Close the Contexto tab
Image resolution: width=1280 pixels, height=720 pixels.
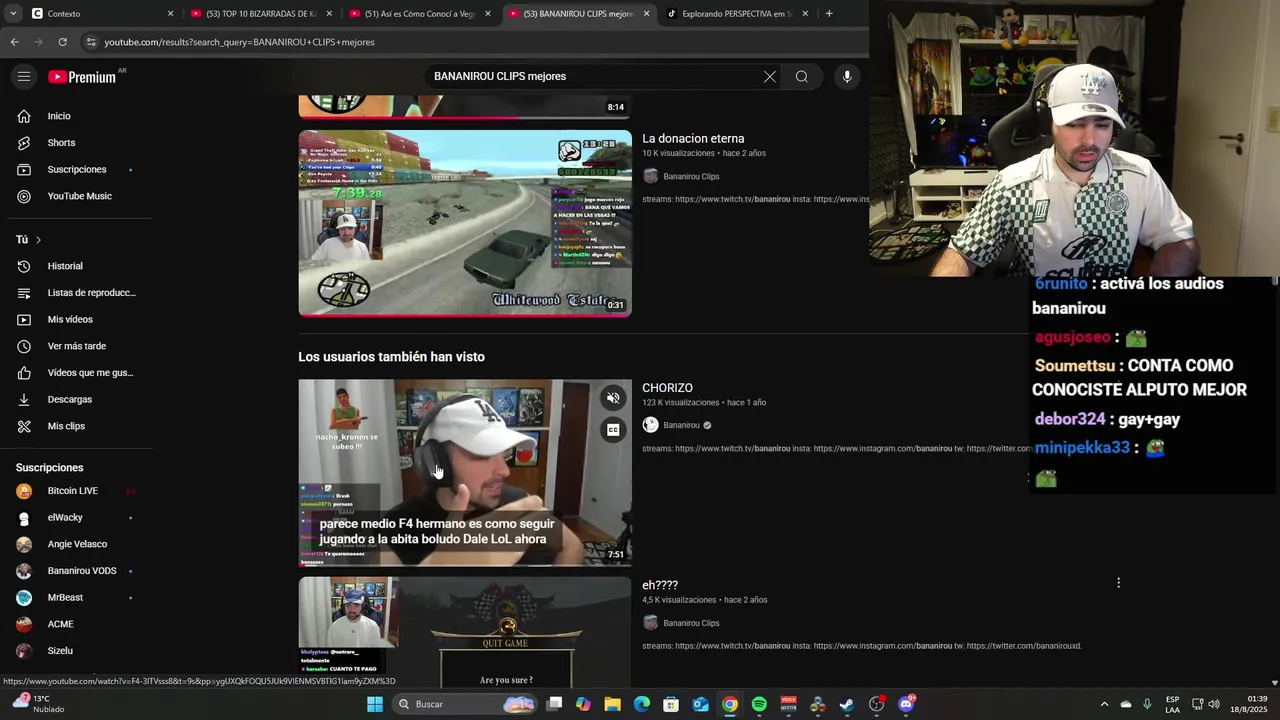pos(170,14)
